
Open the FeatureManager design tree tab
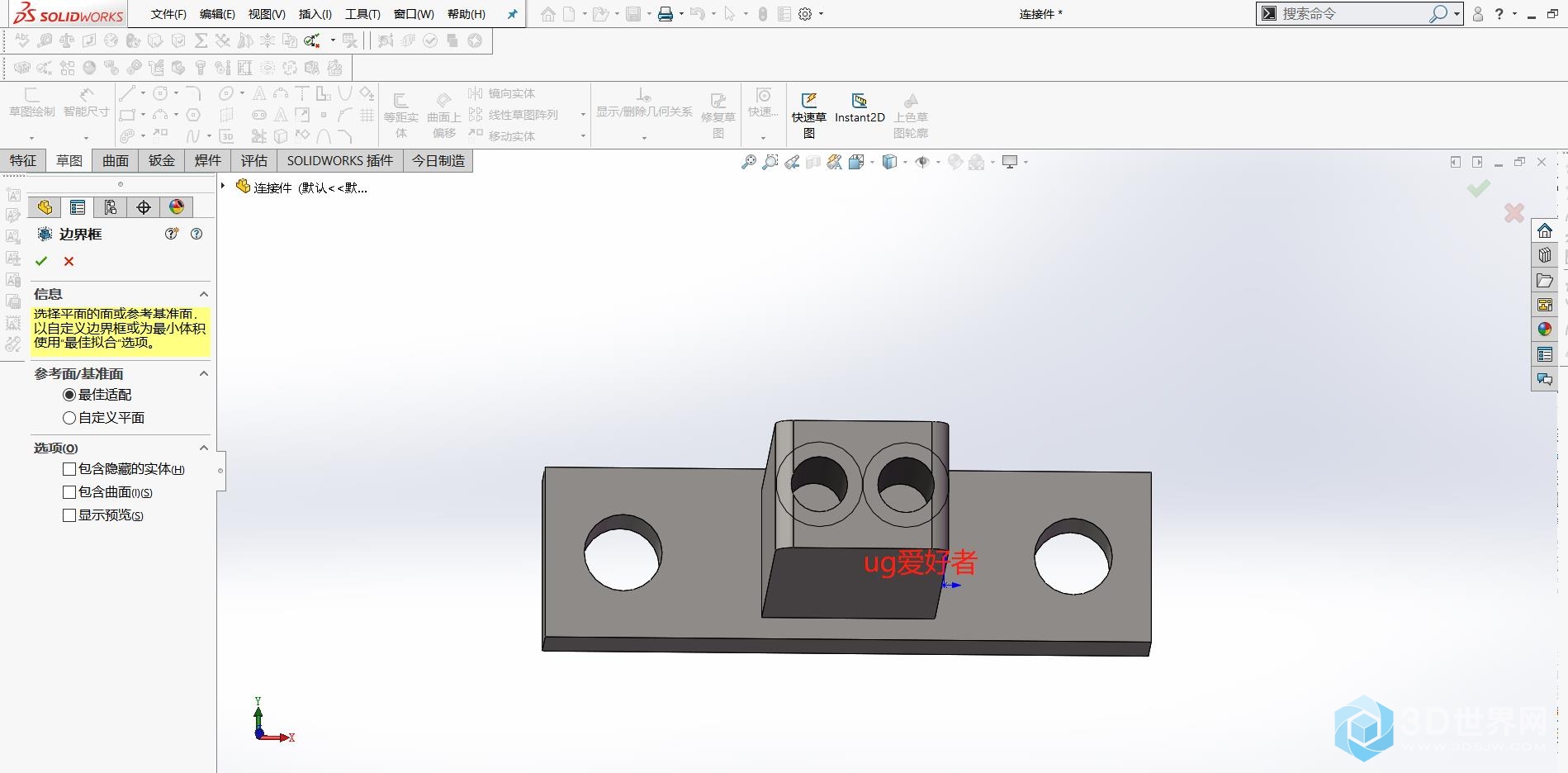(x=45, y=207)
